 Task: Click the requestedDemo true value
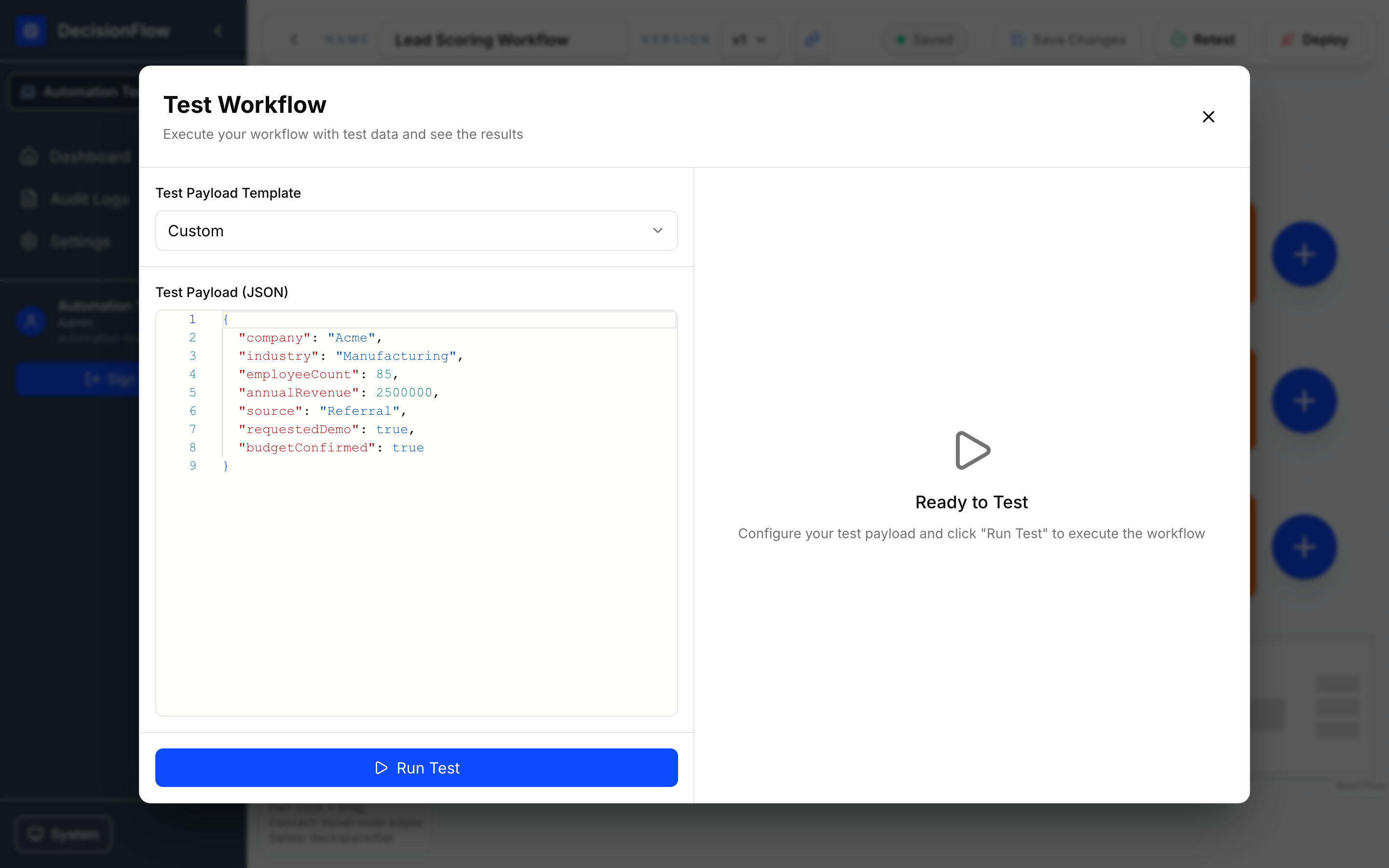tap(392, 429)
